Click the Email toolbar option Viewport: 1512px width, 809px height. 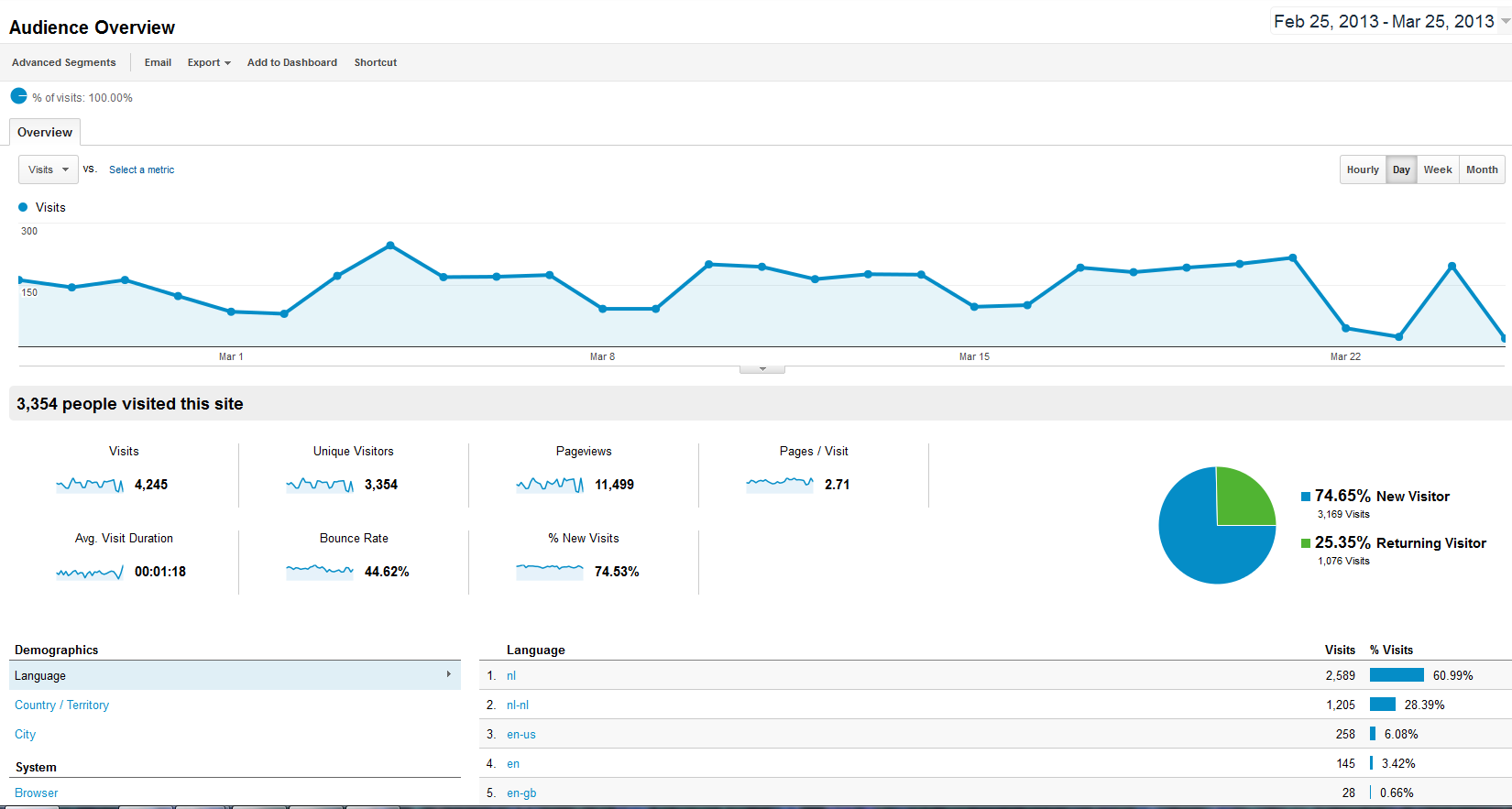click(158, 62)
